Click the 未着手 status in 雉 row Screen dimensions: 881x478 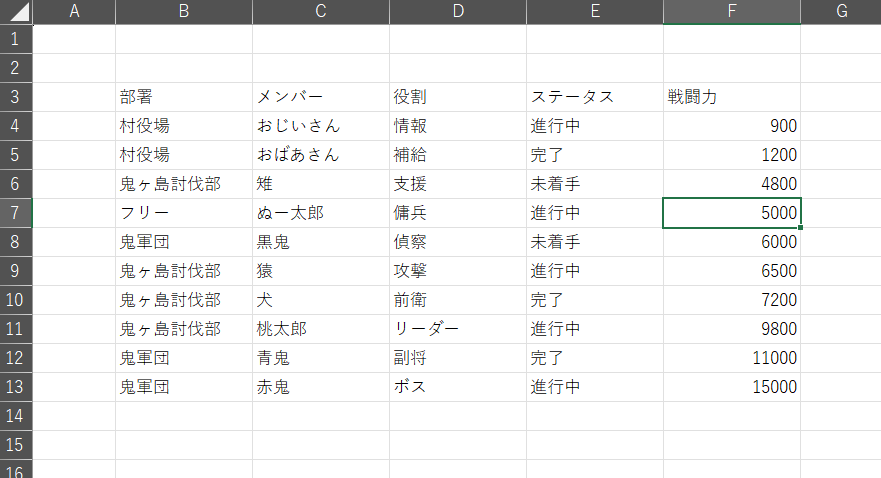point(595,184)
